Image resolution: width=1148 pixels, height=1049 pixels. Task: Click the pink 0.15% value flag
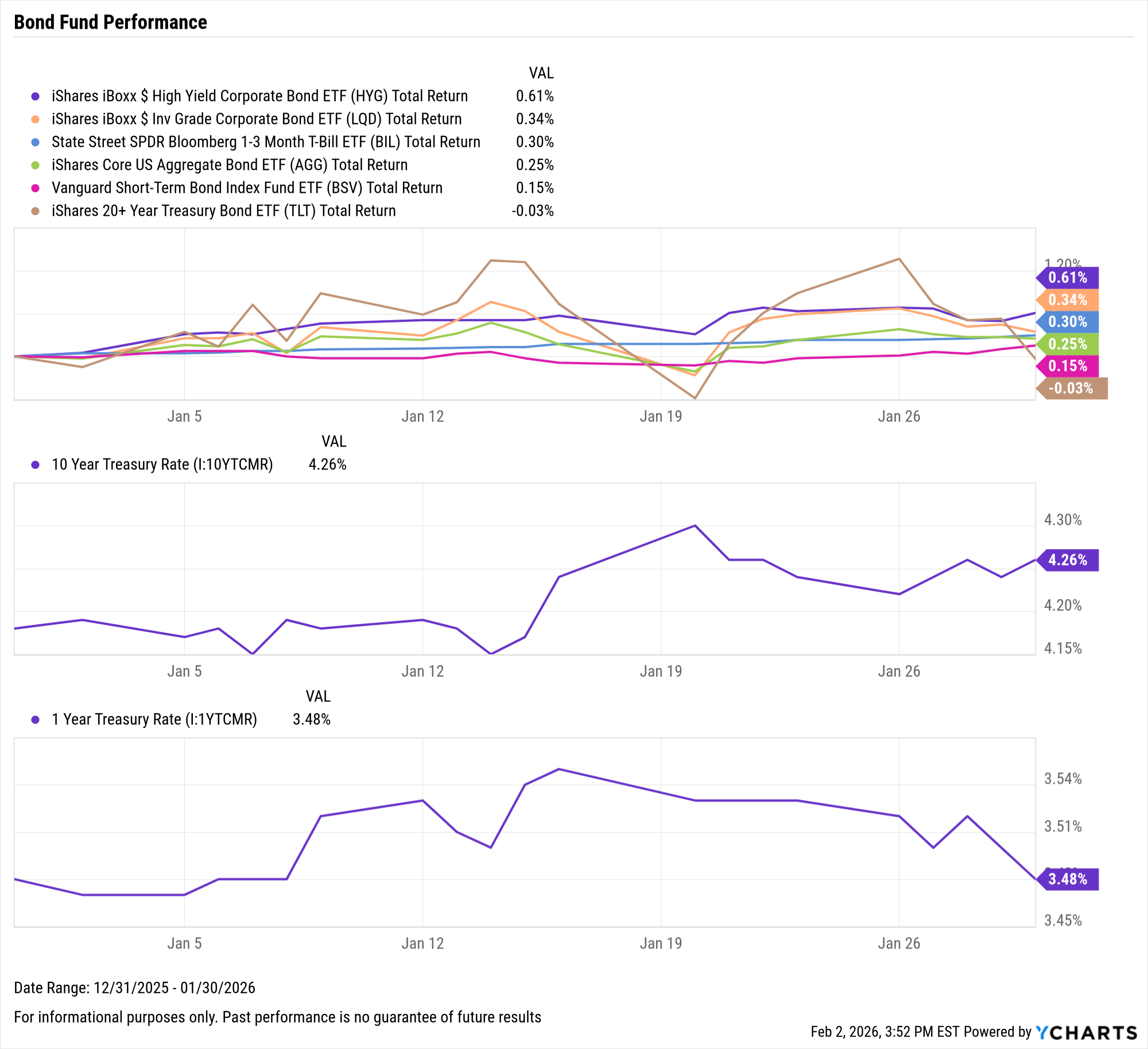coord(1068,366)
